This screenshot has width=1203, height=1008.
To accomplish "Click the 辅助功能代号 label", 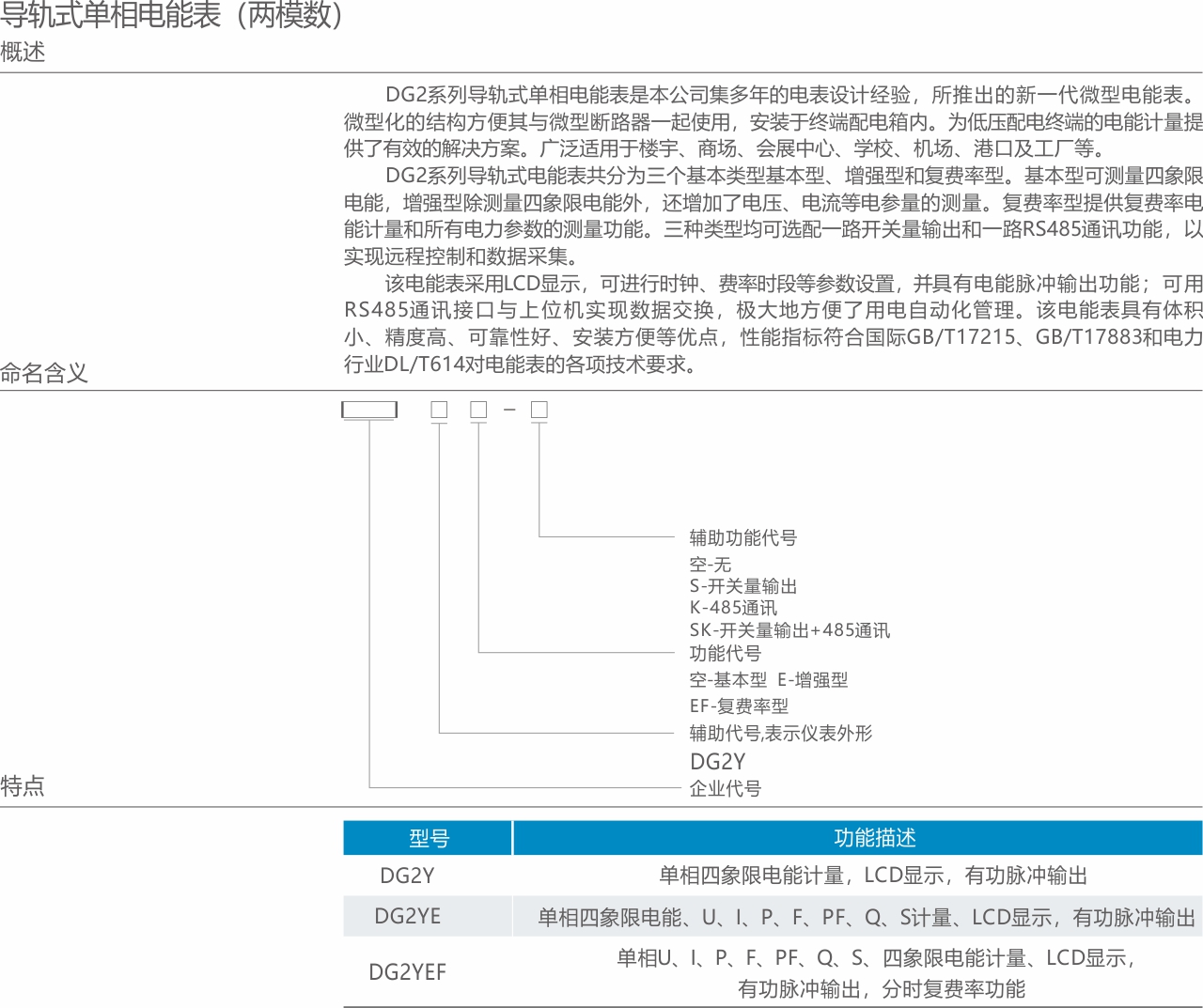I will tap(742, 537).
